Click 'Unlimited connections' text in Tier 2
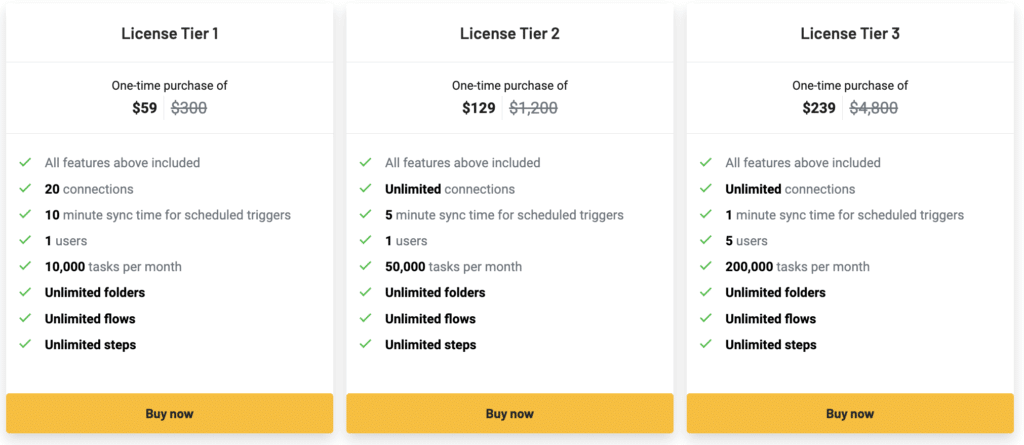Image resolution: width=1024 pixels, height=445 pixels. pyautogui.click(x=450, y=189)
